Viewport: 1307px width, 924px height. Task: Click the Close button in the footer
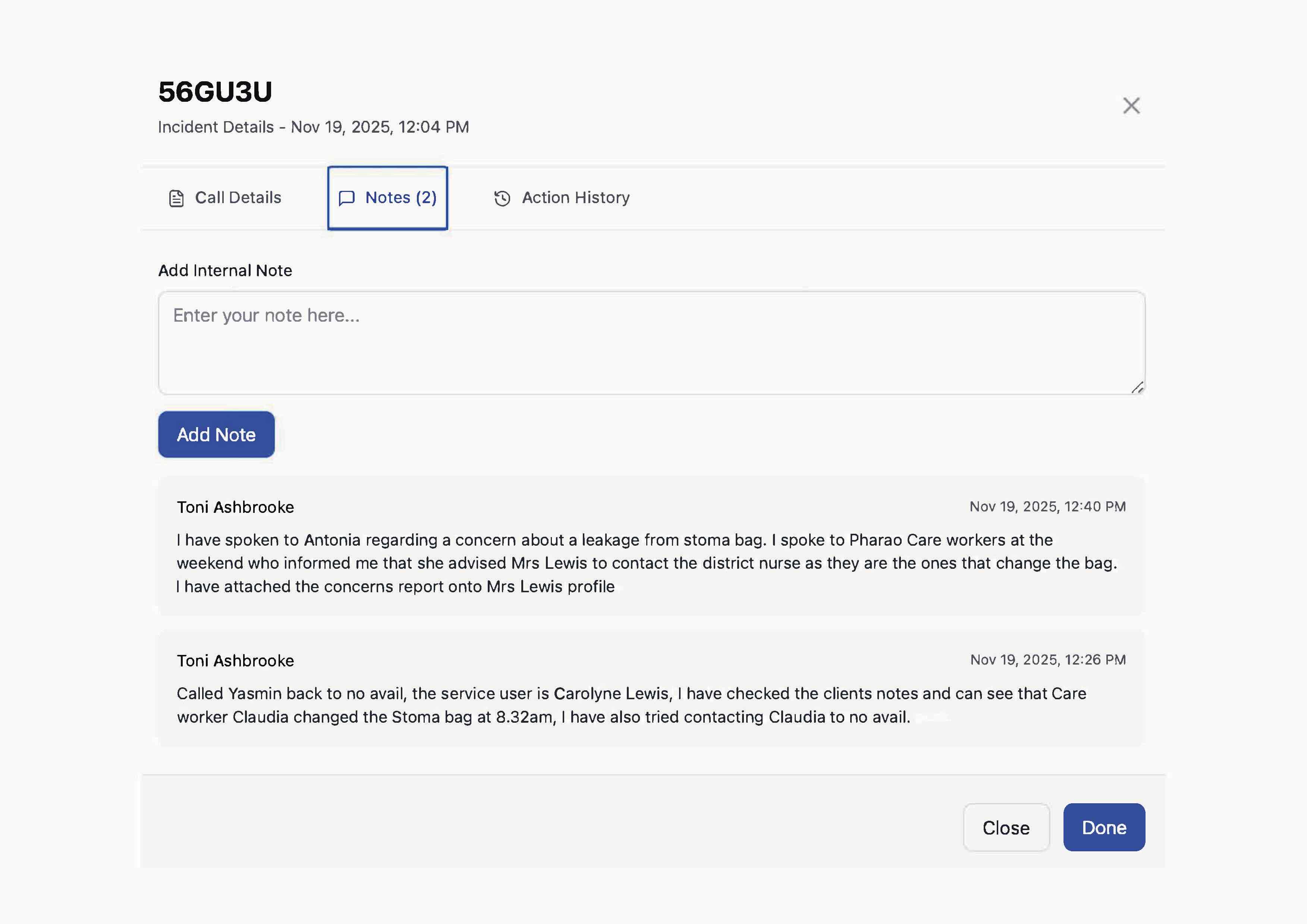[x=1006, y=828]
